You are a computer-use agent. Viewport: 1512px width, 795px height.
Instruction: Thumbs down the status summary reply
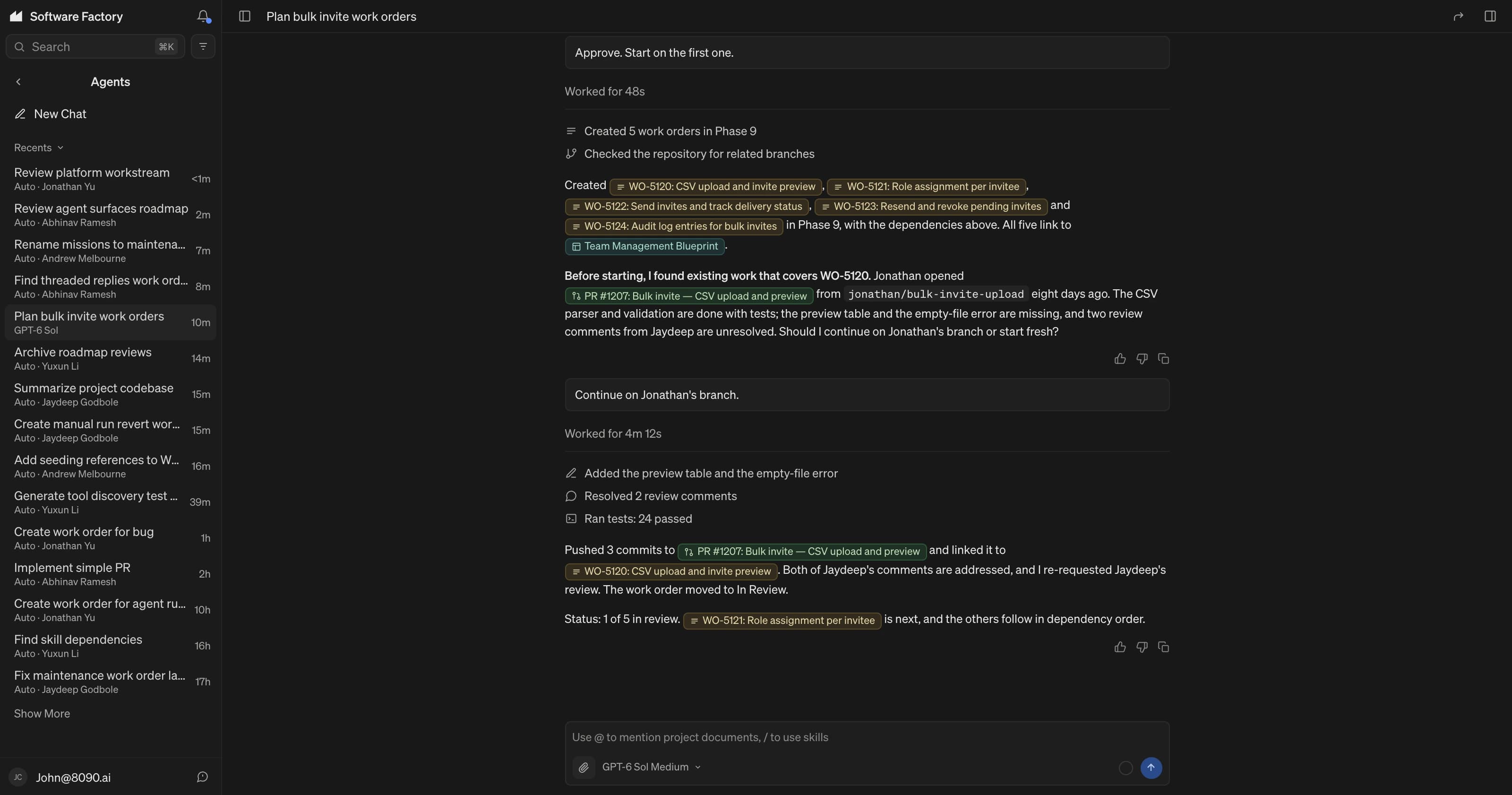1142,647
